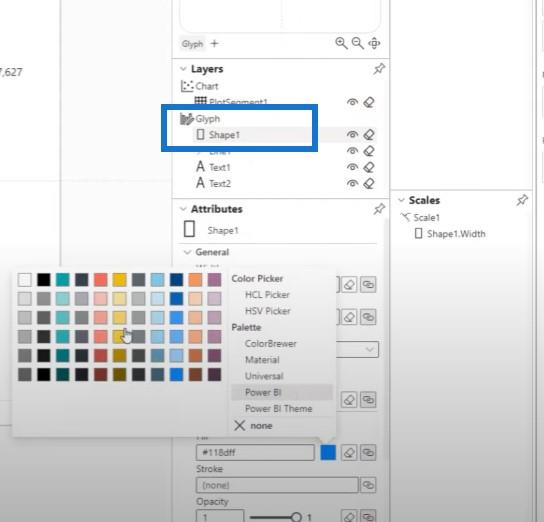Image resolution: width=544 pixels, height=522 pixels.
Task: Collapse the Attributes section
Action: 183,209
